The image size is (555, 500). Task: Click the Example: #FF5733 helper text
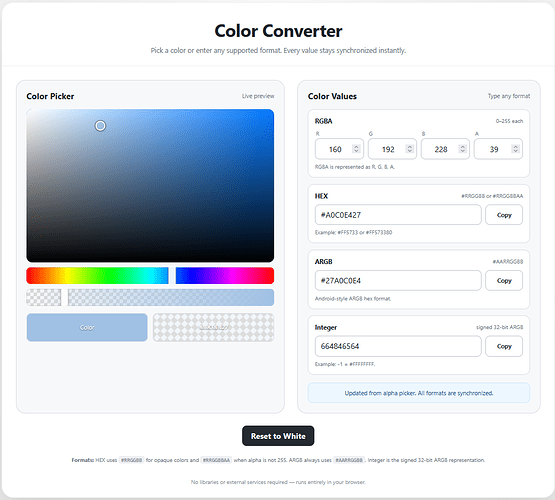click(x=353, y=232)
